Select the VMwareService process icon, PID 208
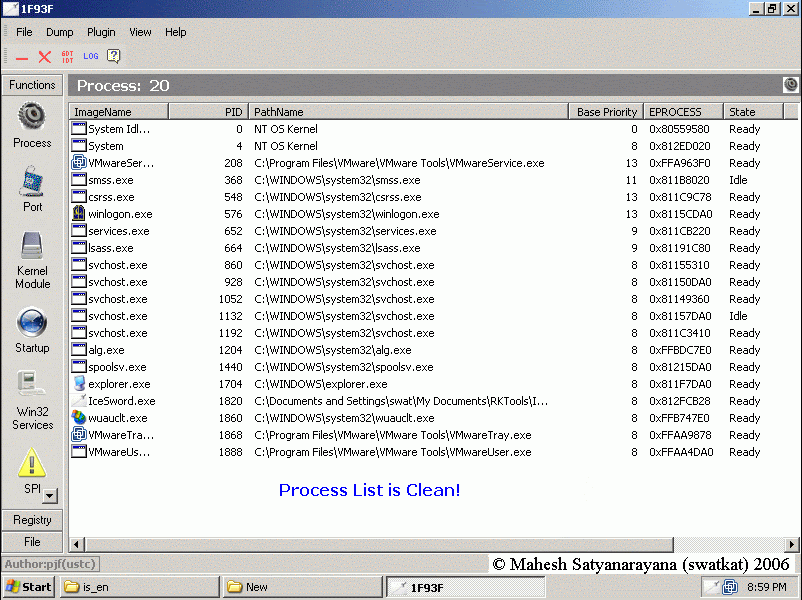 [x=79, y=163]
